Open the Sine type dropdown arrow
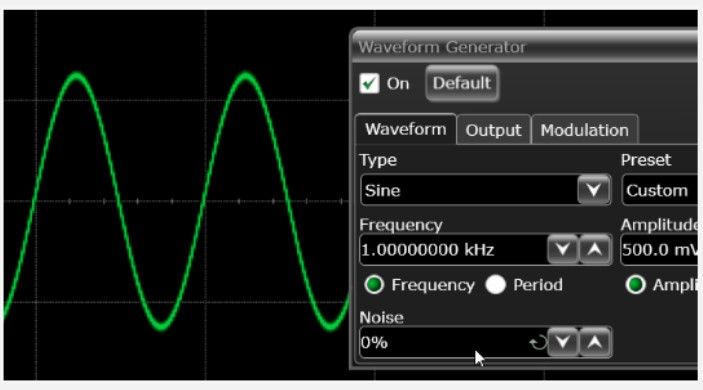Viewport: 703px width, 390px height. 594,190
